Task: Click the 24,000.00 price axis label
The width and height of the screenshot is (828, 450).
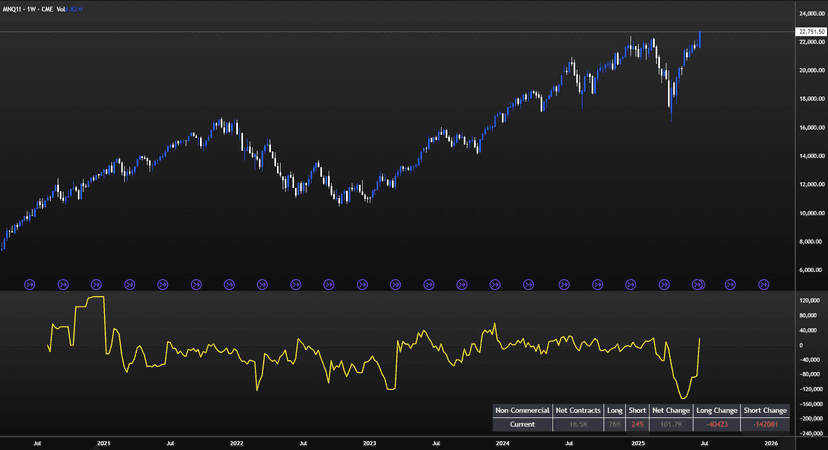Action: (x=812, y=13)
